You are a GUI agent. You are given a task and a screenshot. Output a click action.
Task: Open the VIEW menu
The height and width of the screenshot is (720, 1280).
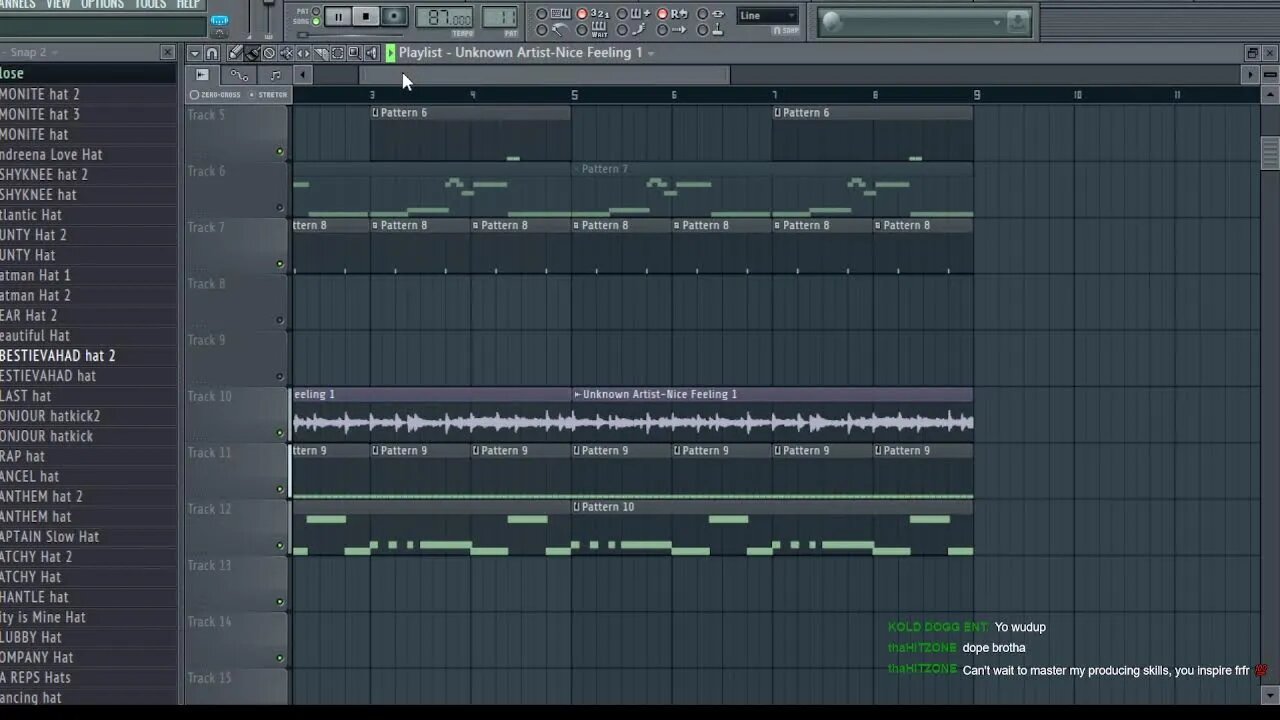click(58, 4)
